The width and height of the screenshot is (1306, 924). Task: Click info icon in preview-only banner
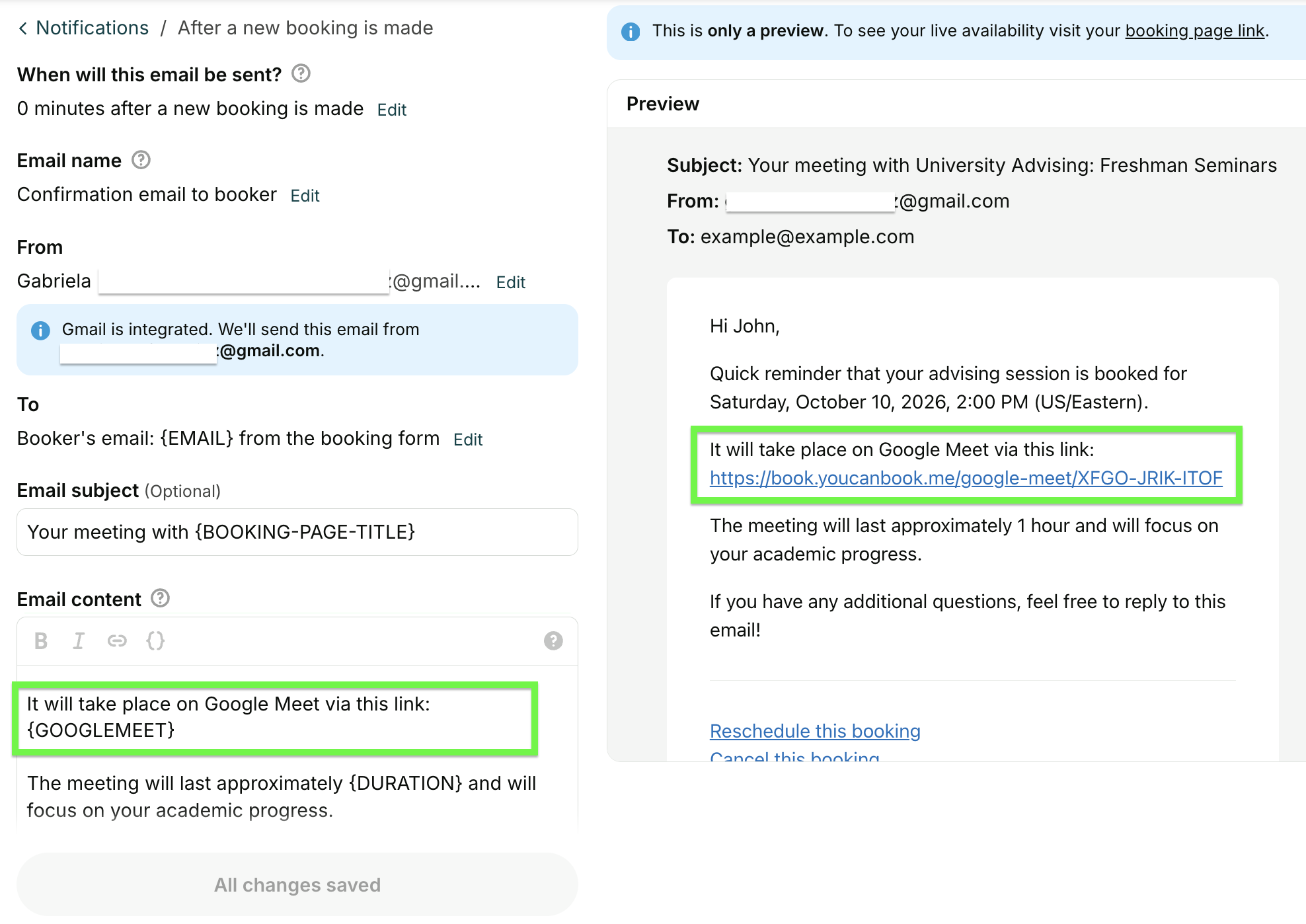[x=631, y=31]
